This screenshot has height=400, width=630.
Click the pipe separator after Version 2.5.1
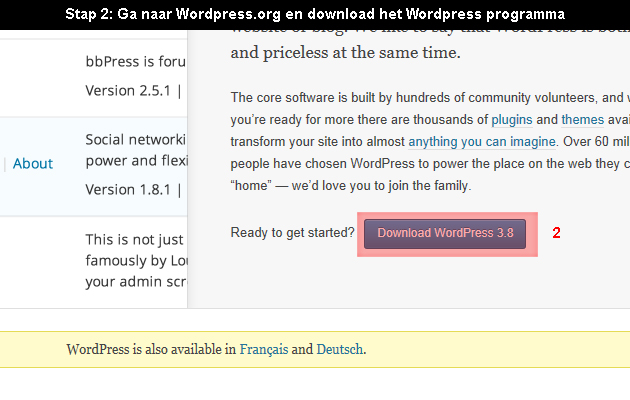(179, 92)
